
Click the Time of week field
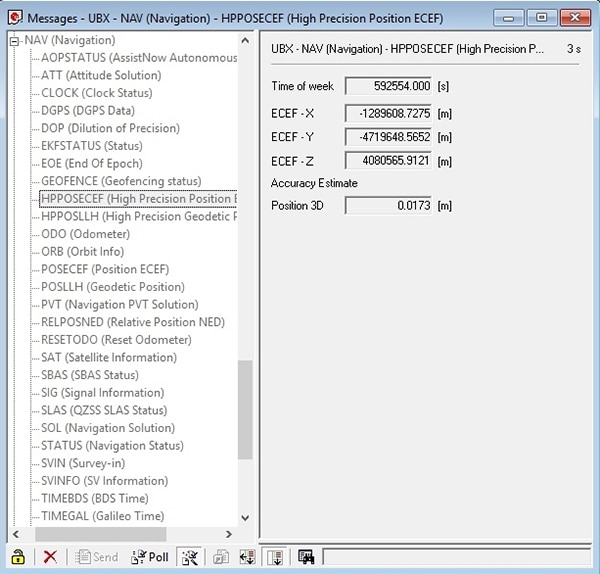pos(389,87)
